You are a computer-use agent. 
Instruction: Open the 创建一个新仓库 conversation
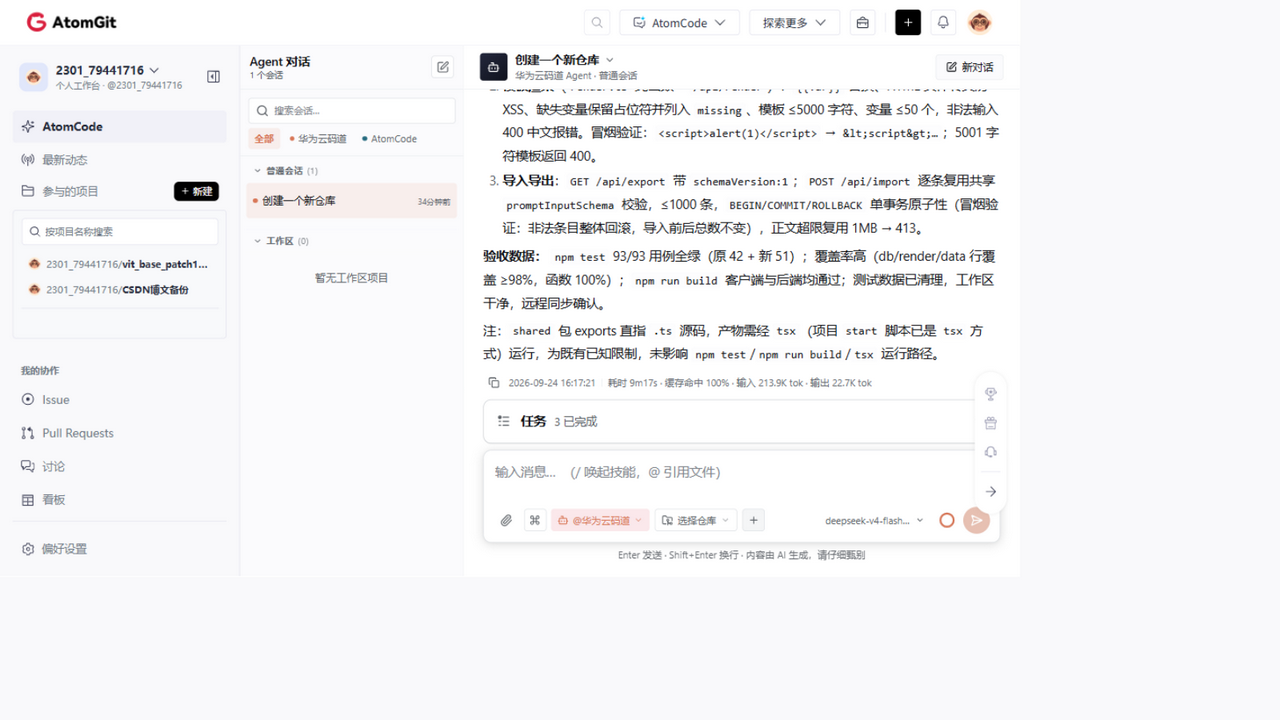pos(352,201)
